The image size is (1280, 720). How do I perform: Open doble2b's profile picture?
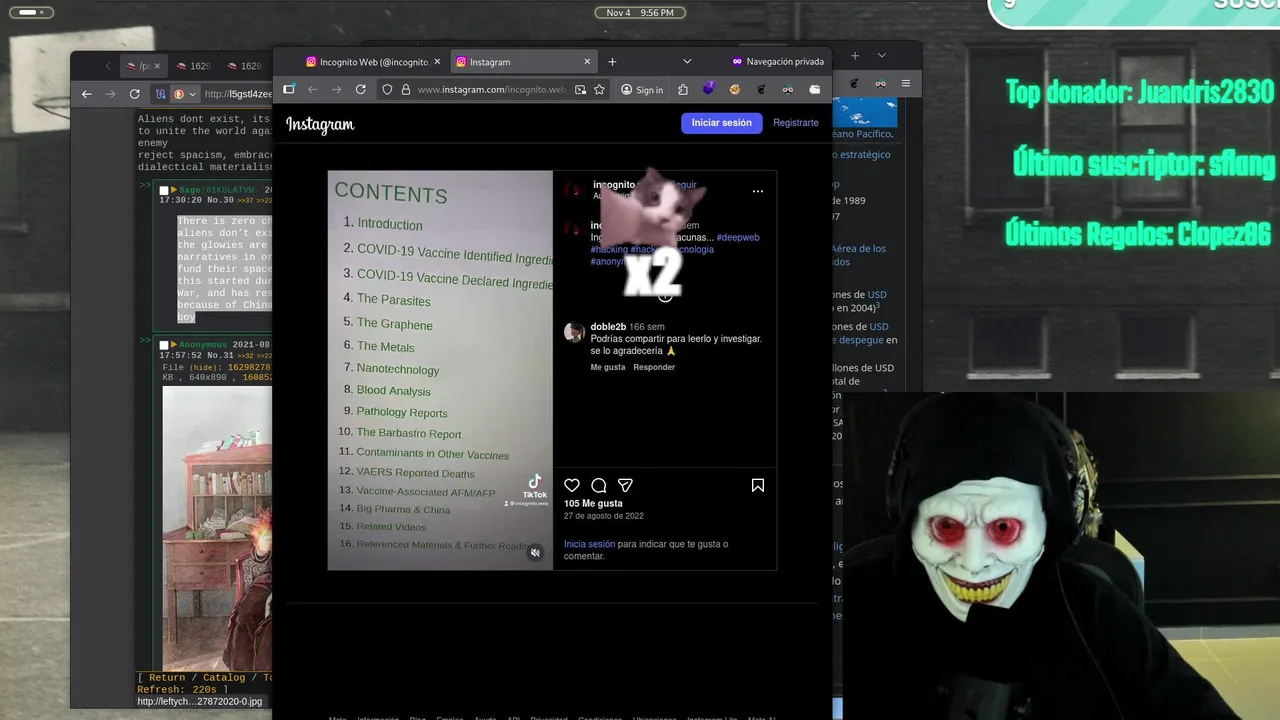point(574,333)
